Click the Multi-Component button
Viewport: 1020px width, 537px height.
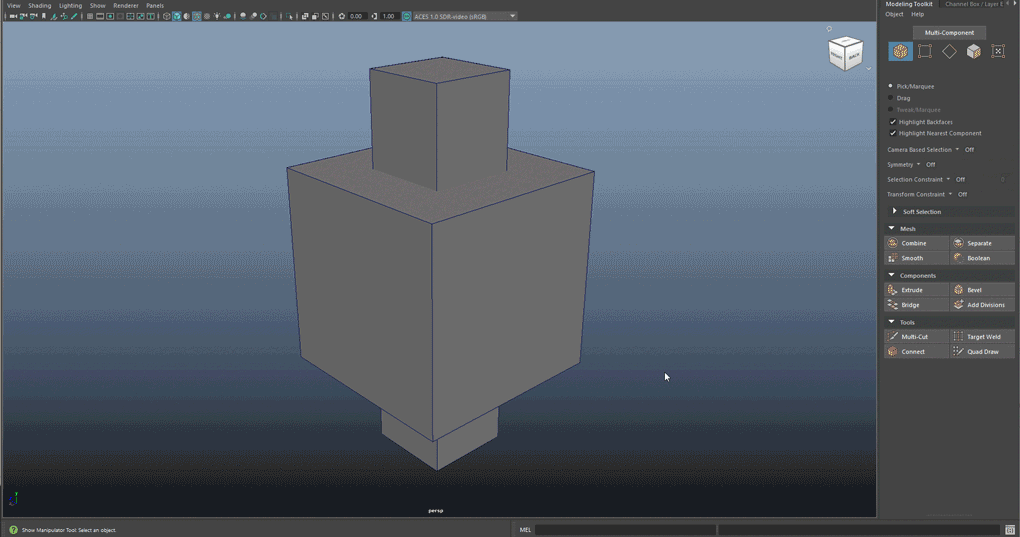coord(949,33)
